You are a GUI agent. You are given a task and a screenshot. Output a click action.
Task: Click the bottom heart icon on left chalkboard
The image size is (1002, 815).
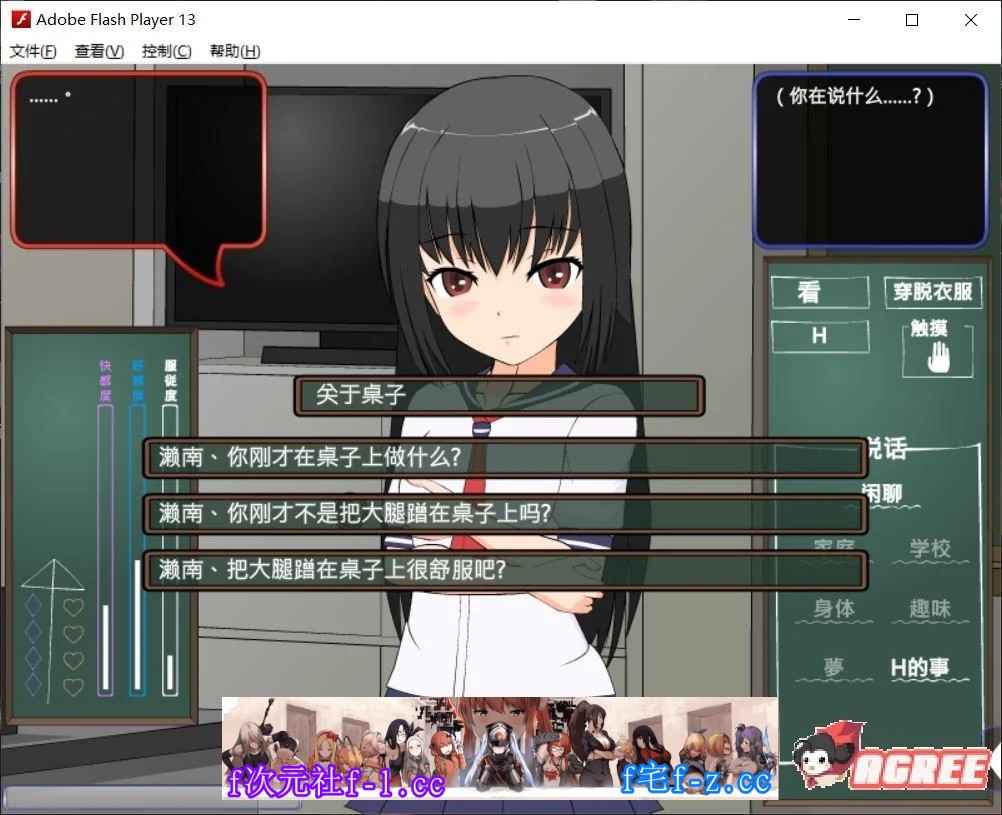pos(73,687)
